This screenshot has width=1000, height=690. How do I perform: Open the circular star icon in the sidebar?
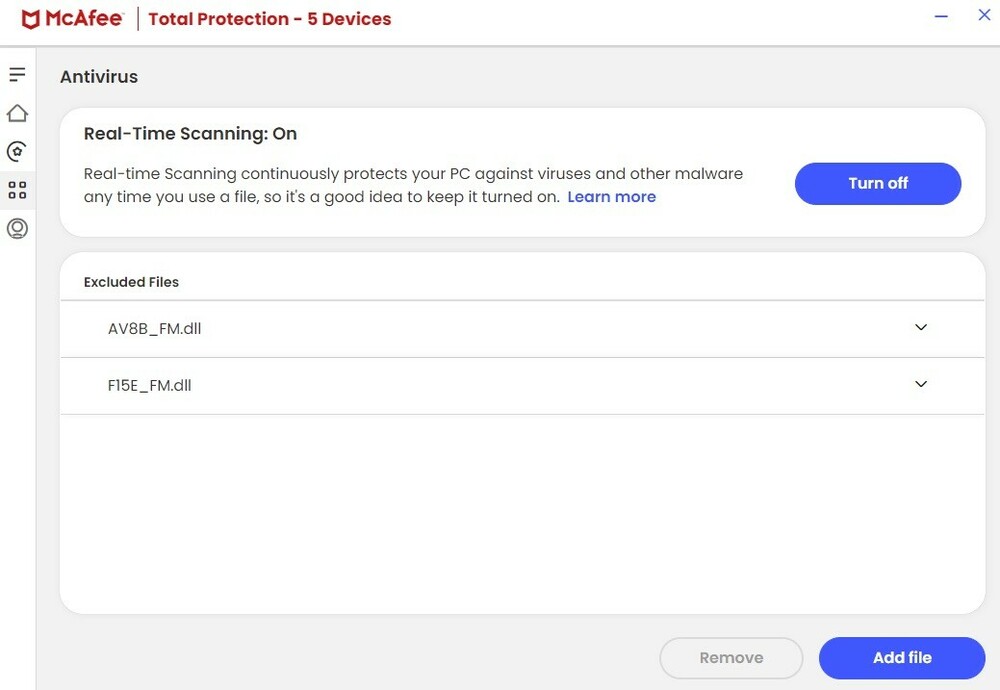pos(17,151)
